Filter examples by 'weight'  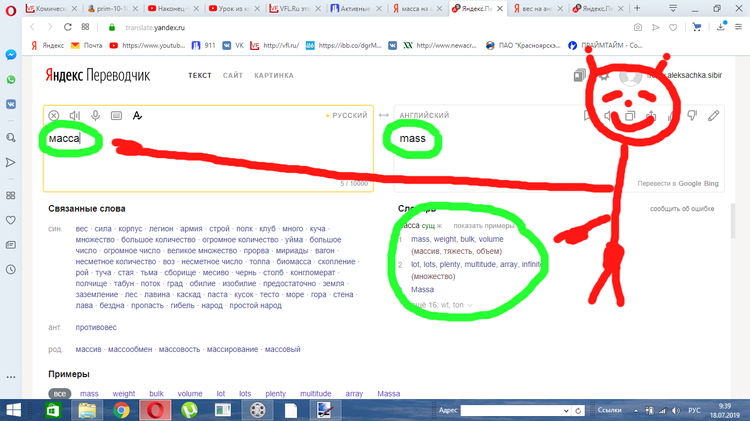[x=124, y=394]
